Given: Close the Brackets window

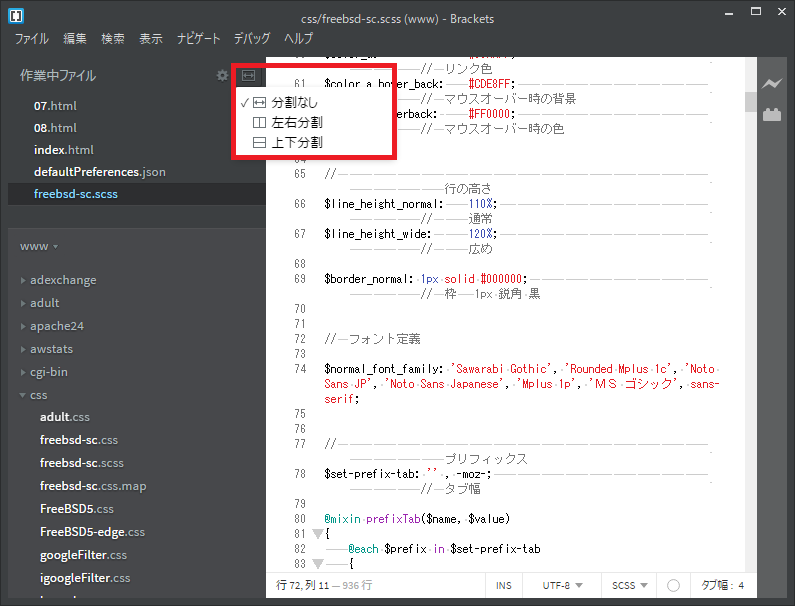Looking at the screenshot, I should [782, 12].
